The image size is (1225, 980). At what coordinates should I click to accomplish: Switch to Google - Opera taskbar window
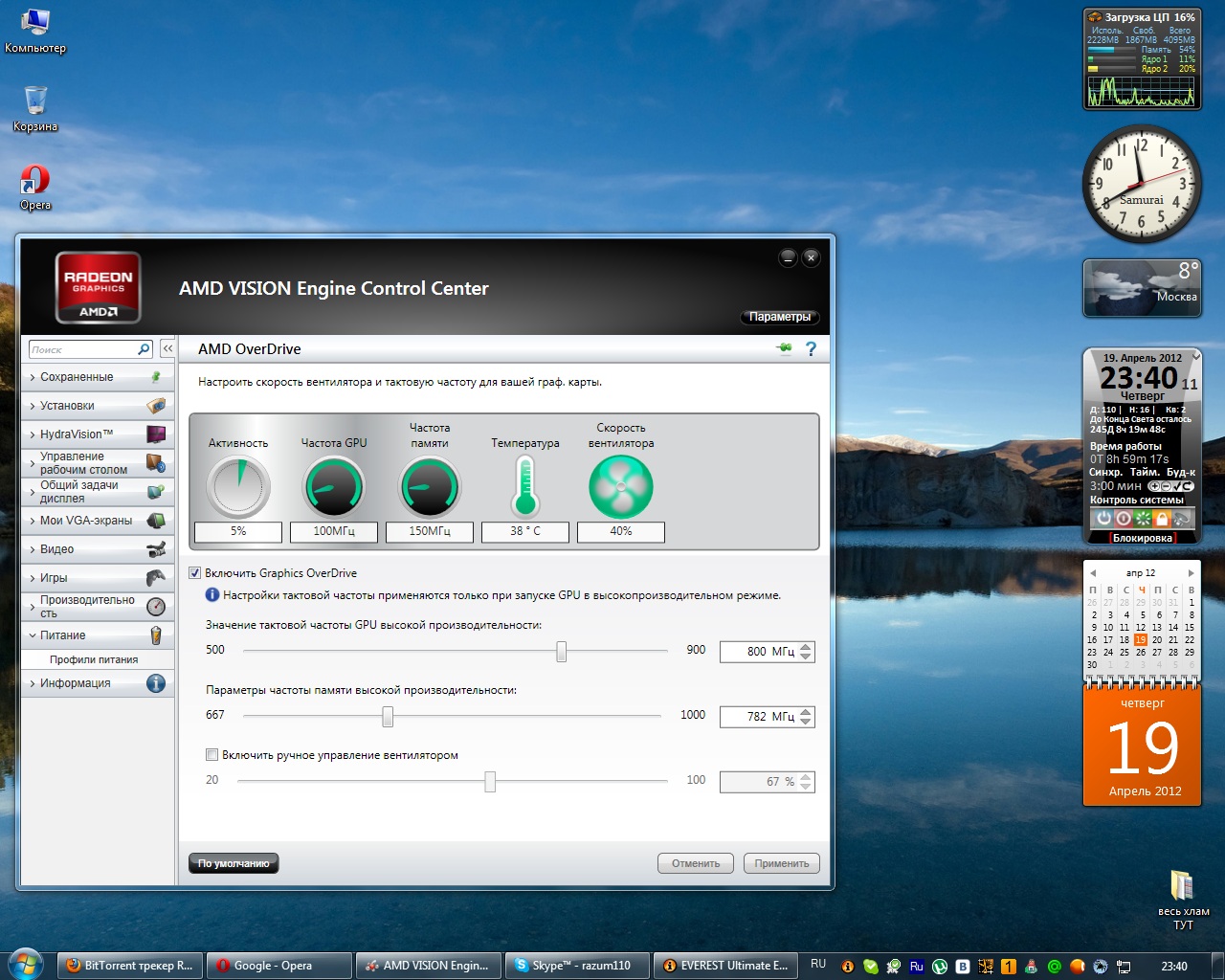279,966
